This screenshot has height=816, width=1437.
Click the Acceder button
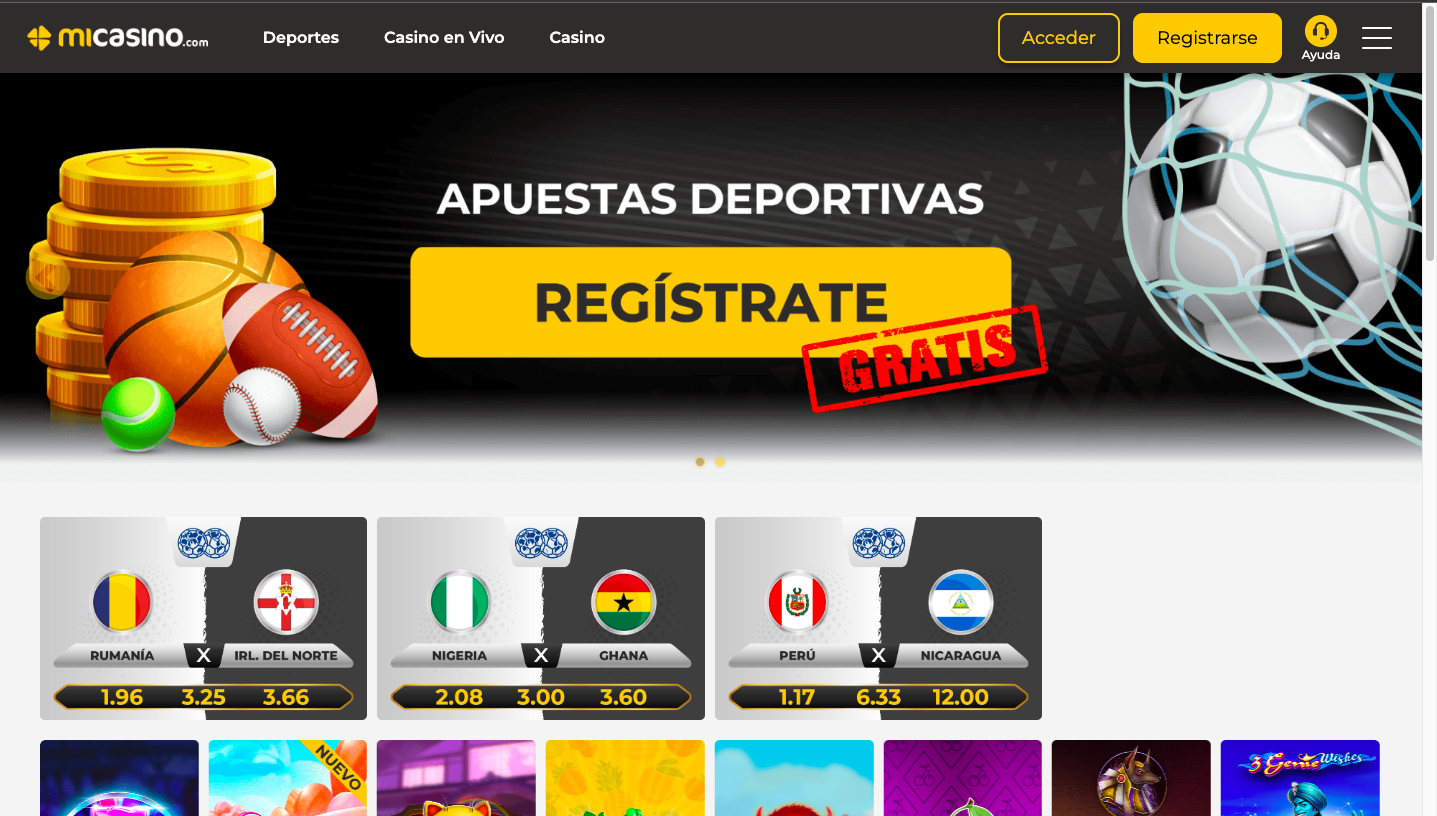(1059, 38)
